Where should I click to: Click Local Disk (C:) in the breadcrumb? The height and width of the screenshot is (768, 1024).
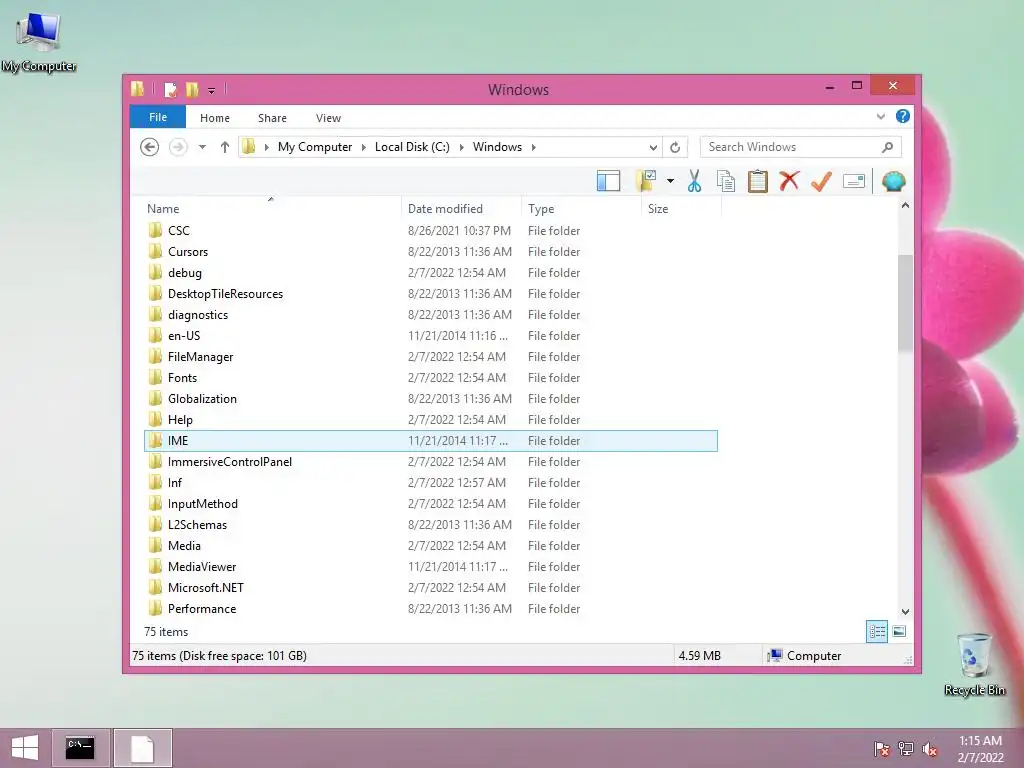(x=412, y=147)
